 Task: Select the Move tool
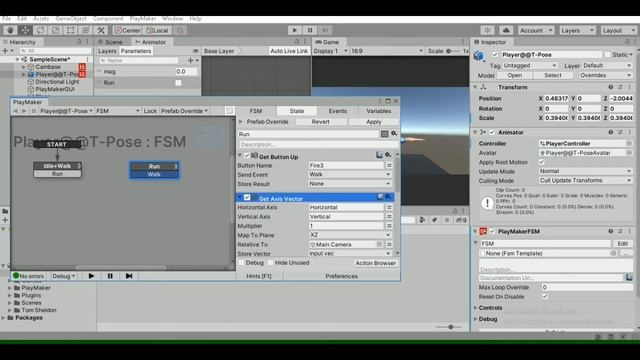click(x=25, y=30)
